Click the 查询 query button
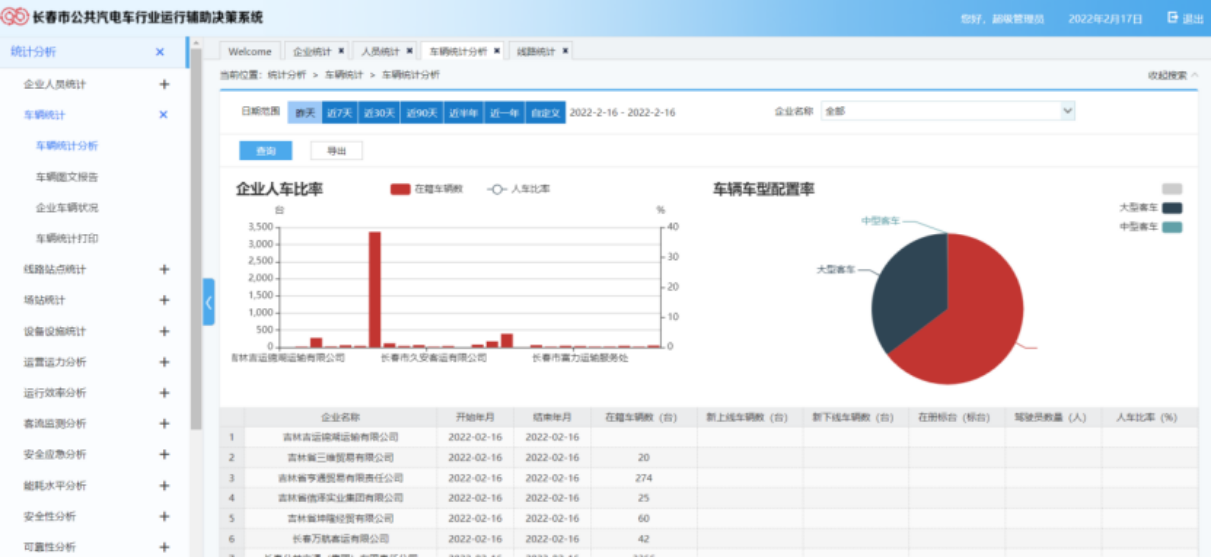The image size is (1211, 557). pyautogui.click(x=265, y=151)
